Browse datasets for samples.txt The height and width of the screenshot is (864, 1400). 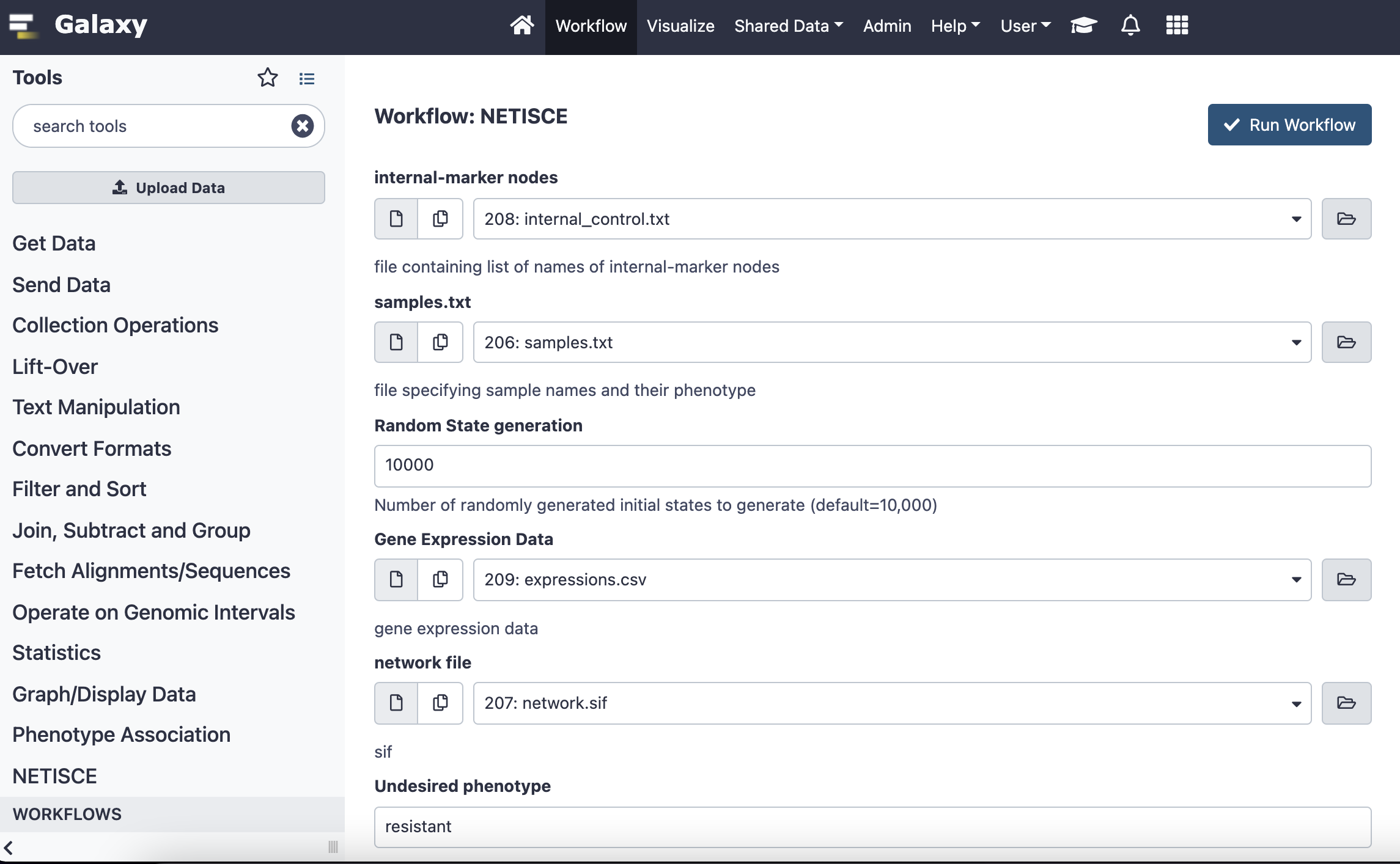(1346, 342)
